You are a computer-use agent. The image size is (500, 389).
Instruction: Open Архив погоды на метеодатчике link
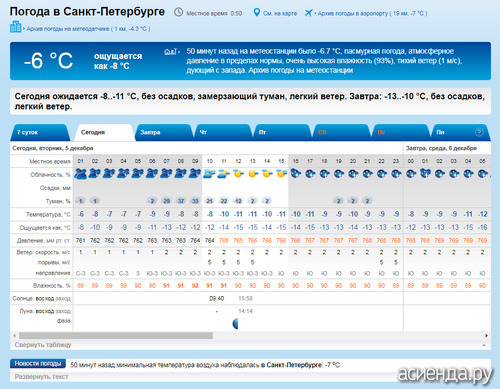[x=88, y=29]
